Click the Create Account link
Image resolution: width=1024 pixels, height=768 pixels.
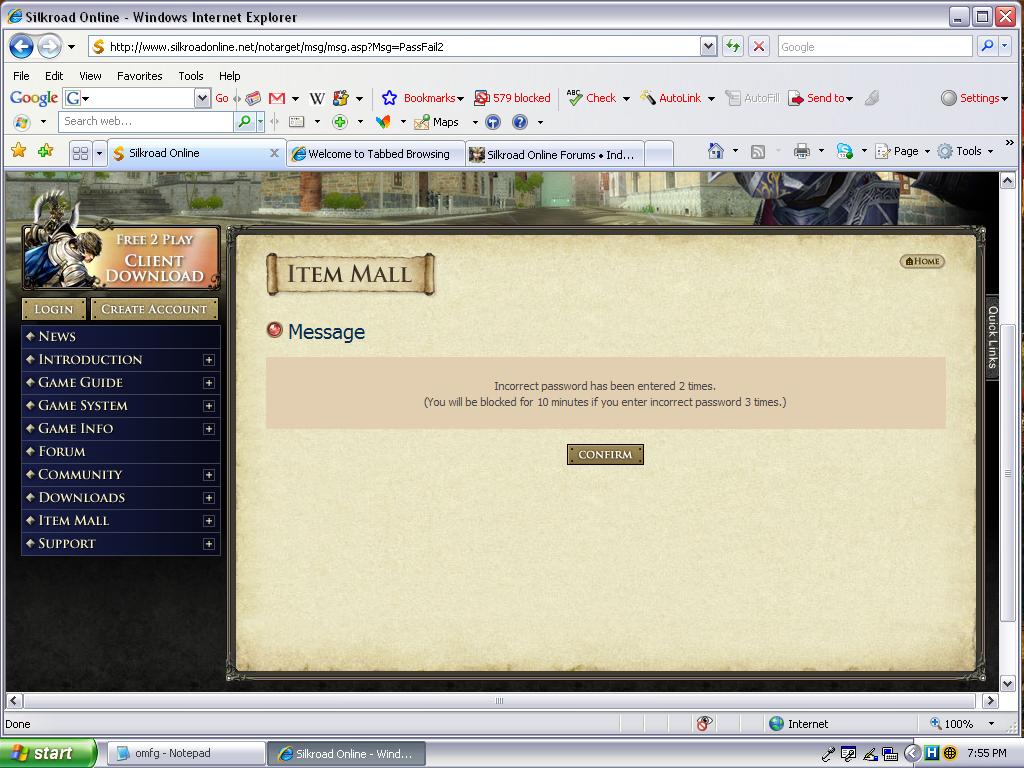point(154,309)
